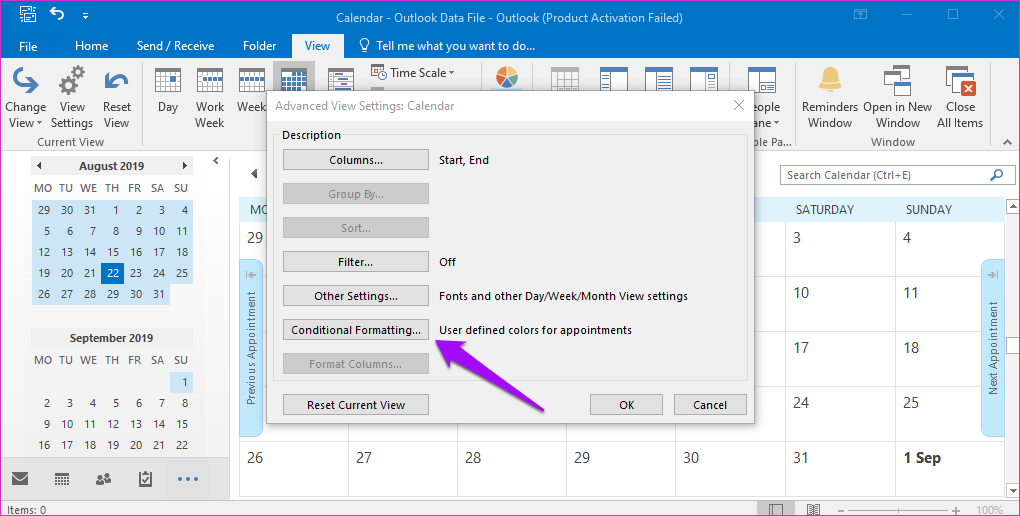
Task: Open People from the navigation bar
Action: (x=103, y=480)
